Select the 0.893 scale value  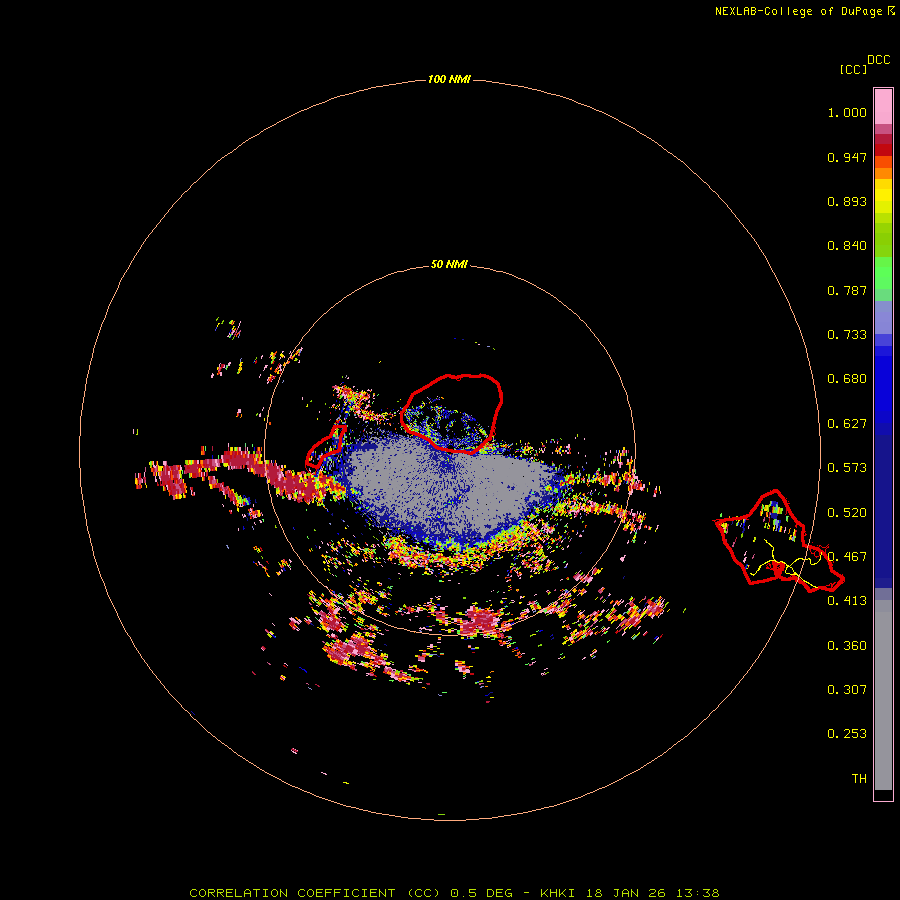click(x=847, y=201)
